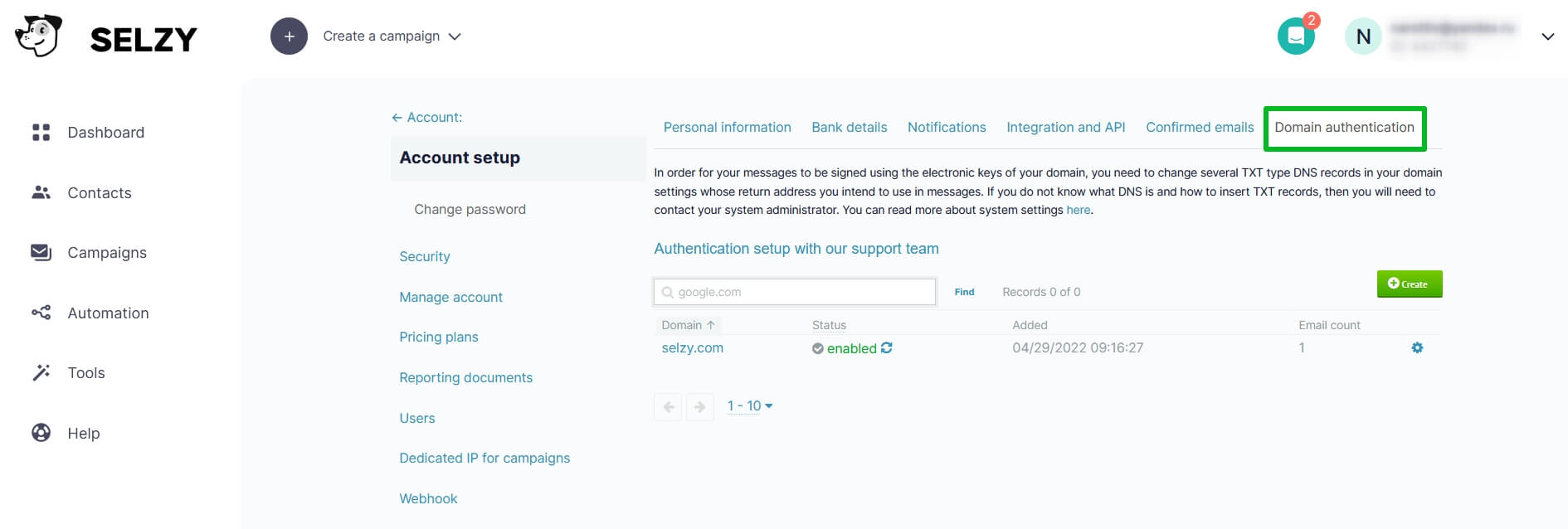Screen dimensions: 1568x529
Task: Follow the 'here' system settings link
Action: click(x=1079, y=211)
